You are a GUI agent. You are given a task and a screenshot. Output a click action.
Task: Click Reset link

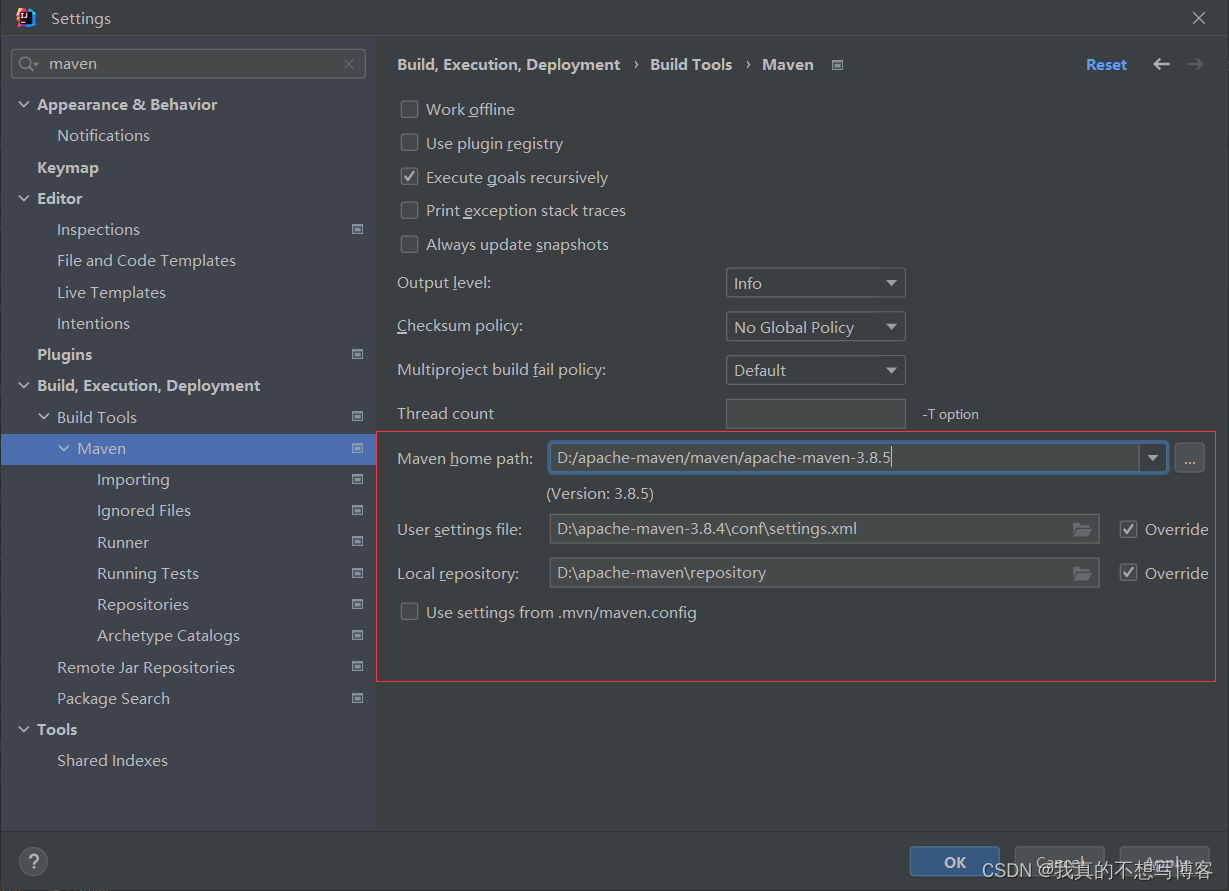point(1106,64)
